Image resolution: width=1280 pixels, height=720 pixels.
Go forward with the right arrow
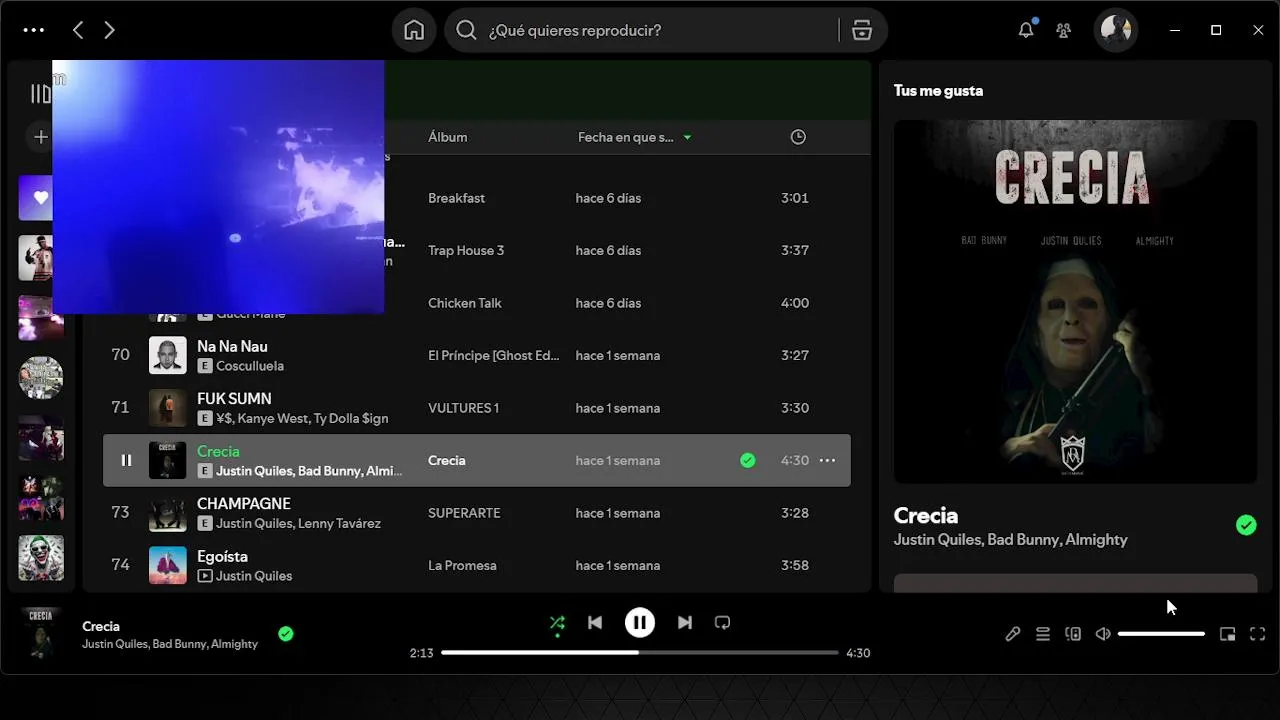tap(110, 30)
